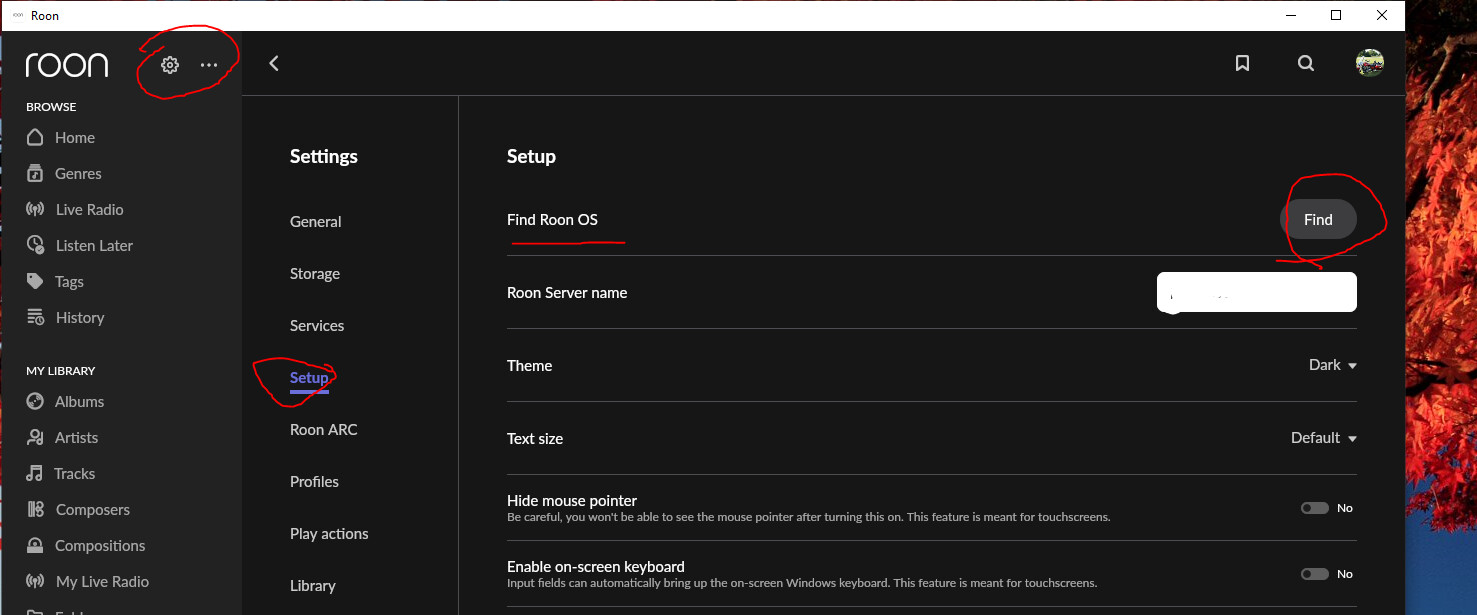Image resolution: width=1477 pixels, height=615 pixels.
Task: Click the 'Settings' panel heading
Action: pos(324,157)
